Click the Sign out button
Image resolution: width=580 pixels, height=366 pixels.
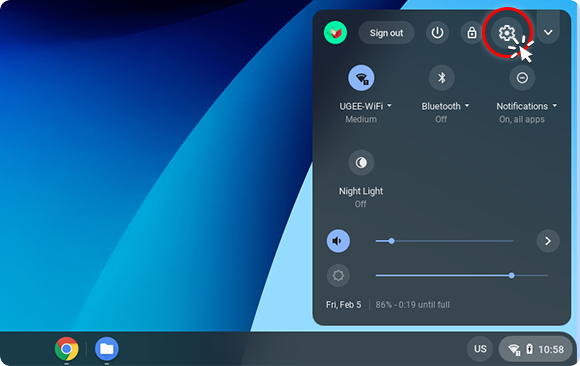pos(386,33)
